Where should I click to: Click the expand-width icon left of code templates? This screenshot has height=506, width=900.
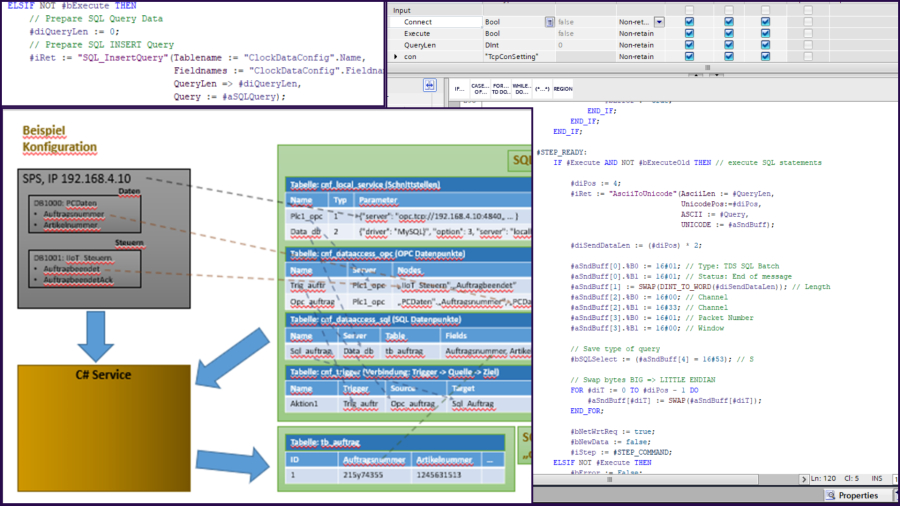[429, 87]
